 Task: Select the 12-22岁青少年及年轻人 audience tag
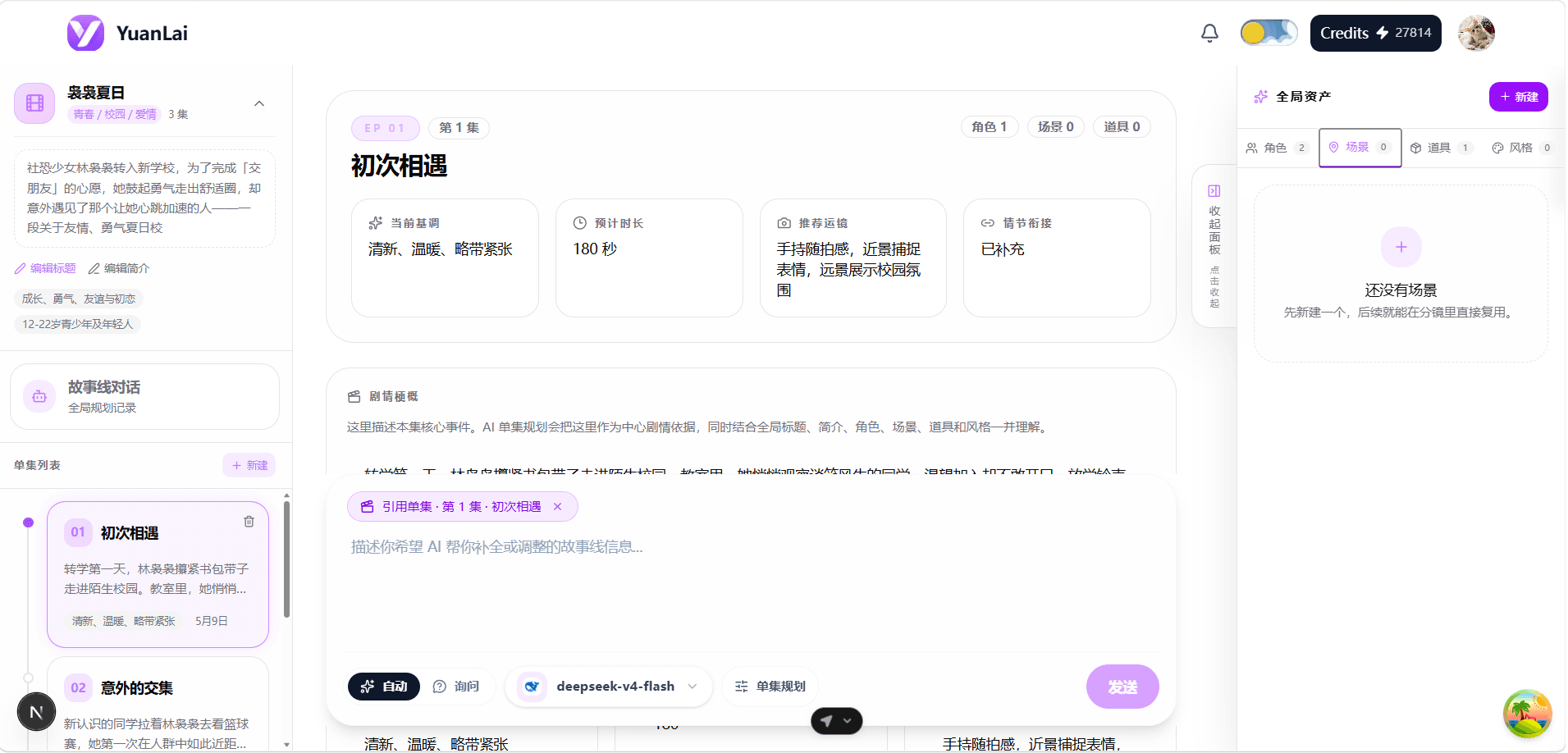click(77, 324)
